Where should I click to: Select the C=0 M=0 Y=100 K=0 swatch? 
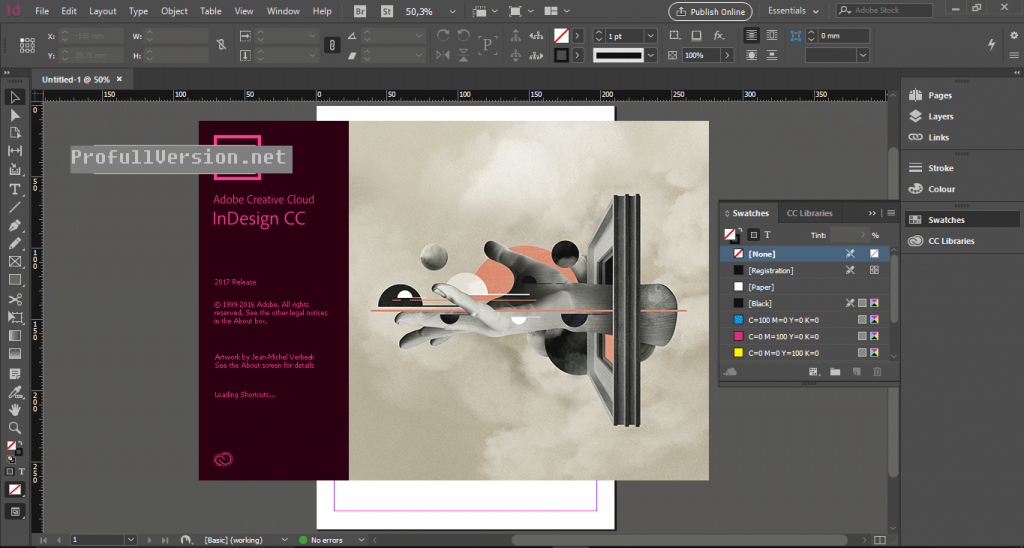pyautogui.click(x=806, y=353)
